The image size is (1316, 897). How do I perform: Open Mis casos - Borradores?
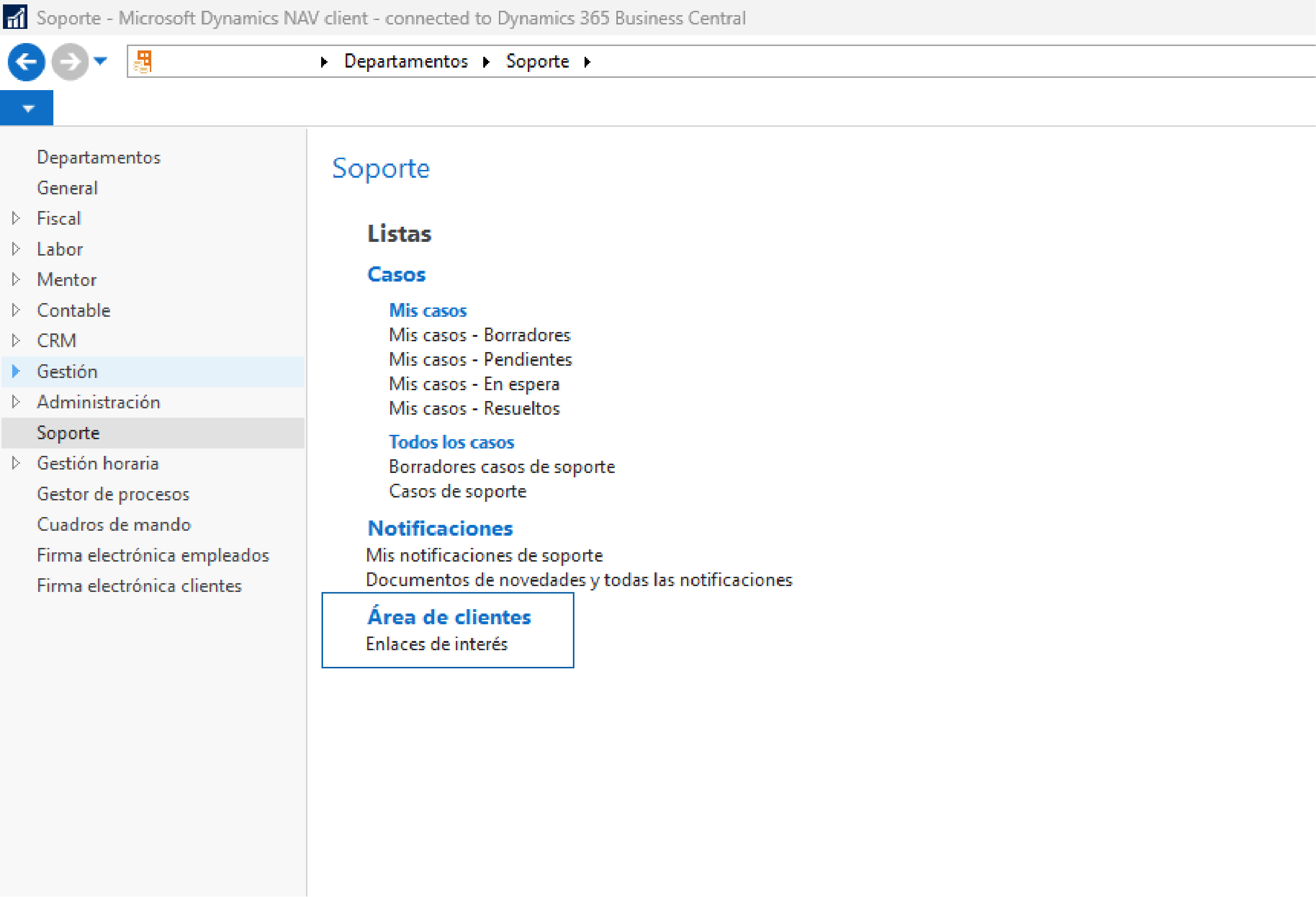click(x=480, y=335)
